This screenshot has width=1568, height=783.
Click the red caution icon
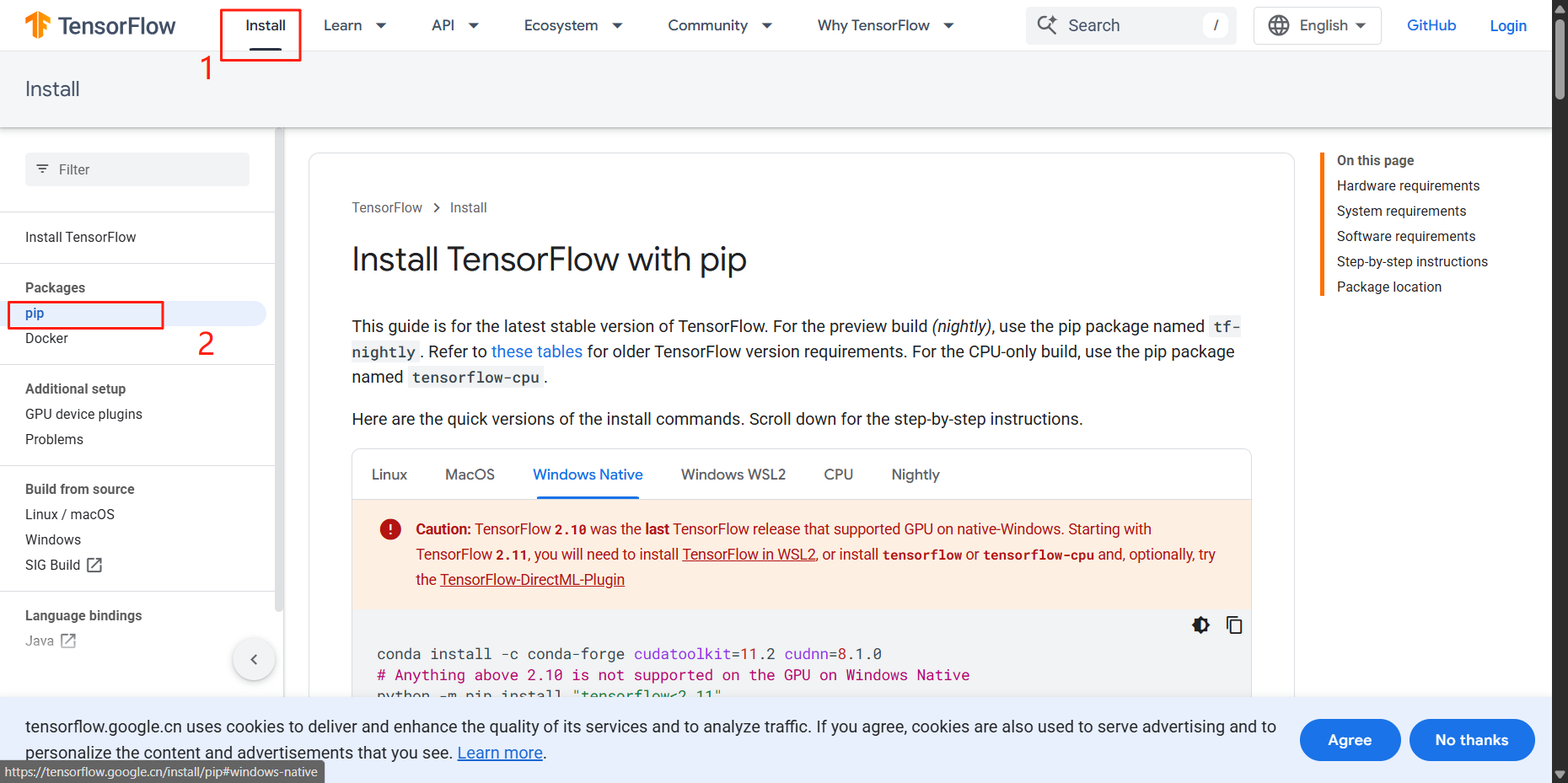click(390, 529)
